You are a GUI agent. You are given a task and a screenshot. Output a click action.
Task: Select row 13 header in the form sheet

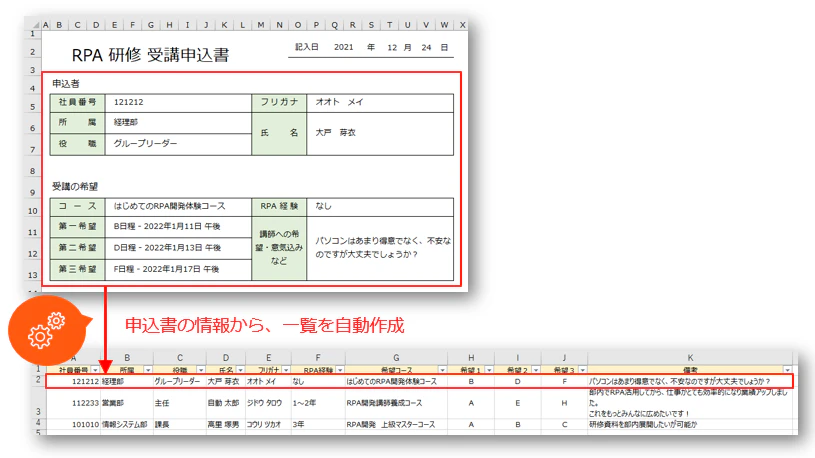coord(33,274)
